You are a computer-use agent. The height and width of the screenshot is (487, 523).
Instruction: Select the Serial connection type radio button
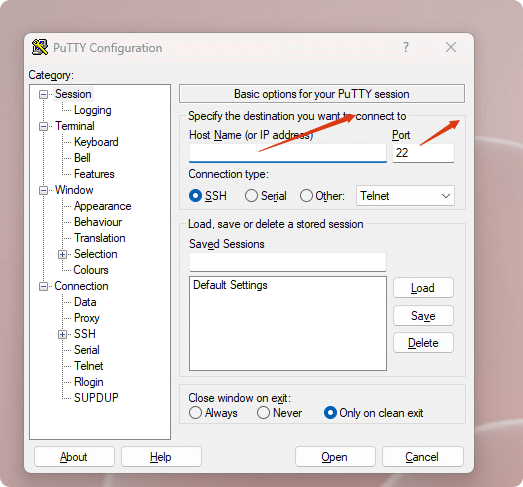(x=251, y=196)
